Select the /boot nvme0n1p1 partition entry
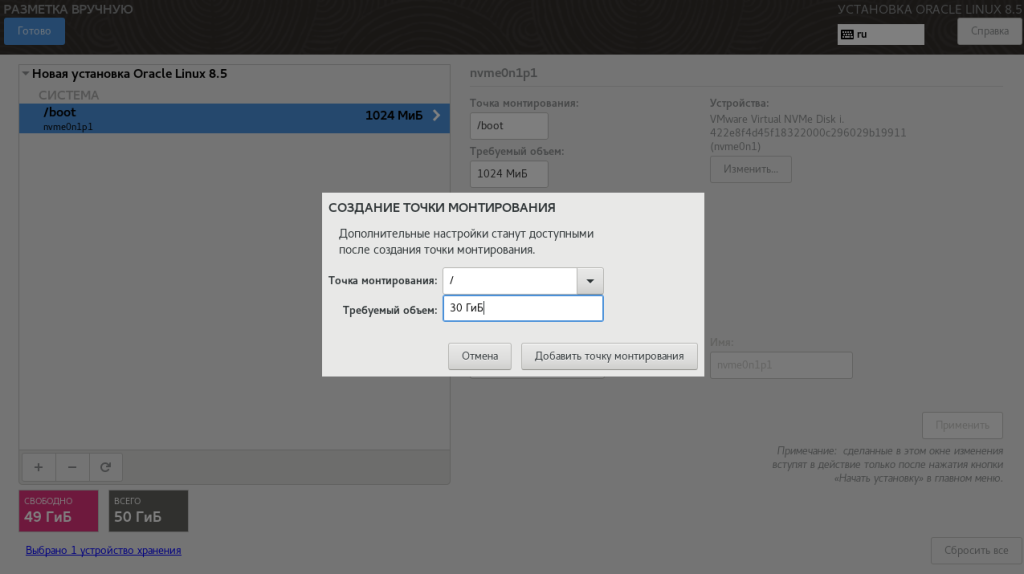Screen dimensions: 1024x574 (234, 118)
